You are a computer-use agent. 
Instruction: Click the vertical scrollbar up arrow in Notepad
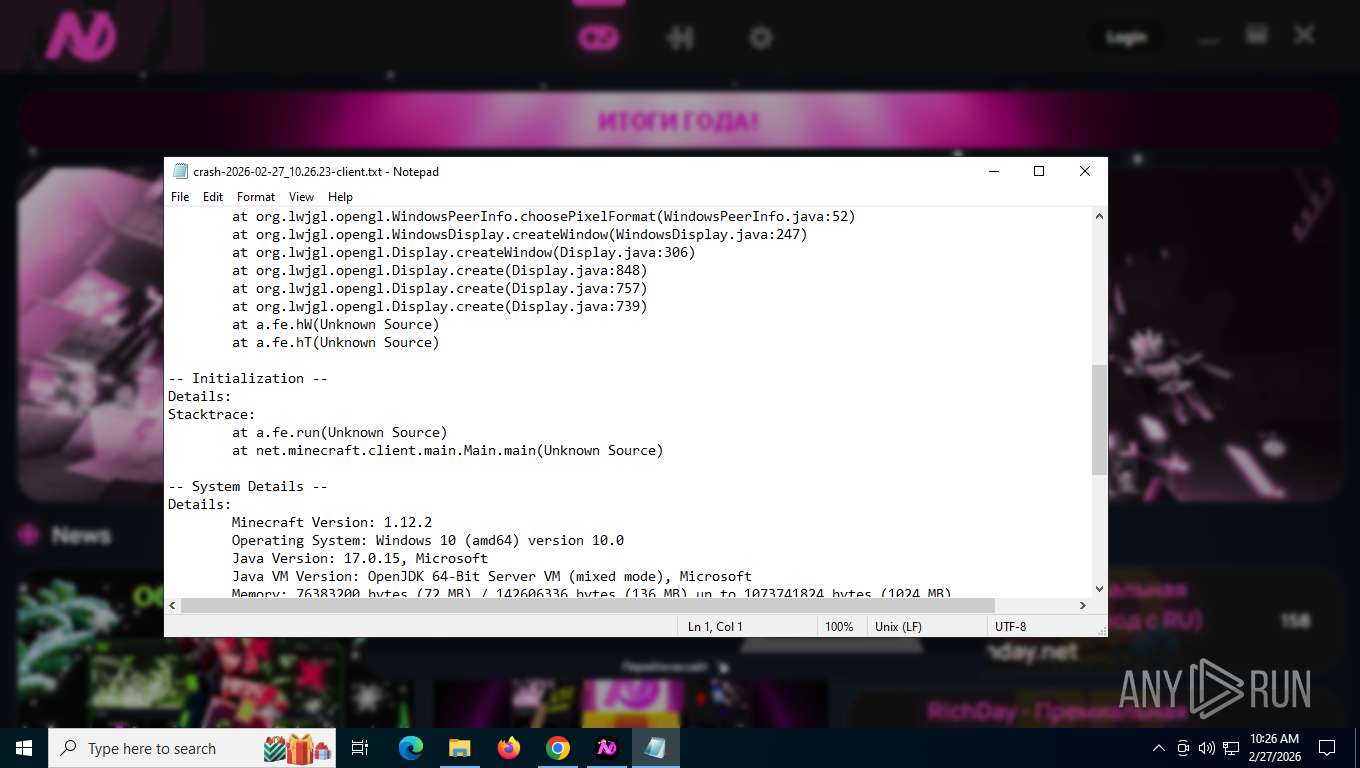tap(1099, 216)
